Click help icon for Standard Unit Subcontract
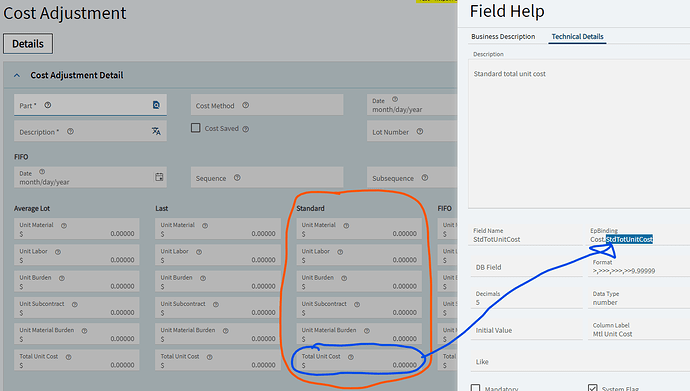Image resolution: width=690 pixels, height=391 pixels. pyautogui.click(x=357, y=304)
